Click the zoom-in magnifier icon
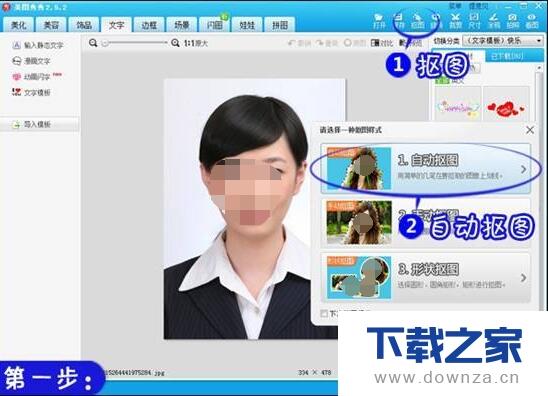 click(175, 43)
